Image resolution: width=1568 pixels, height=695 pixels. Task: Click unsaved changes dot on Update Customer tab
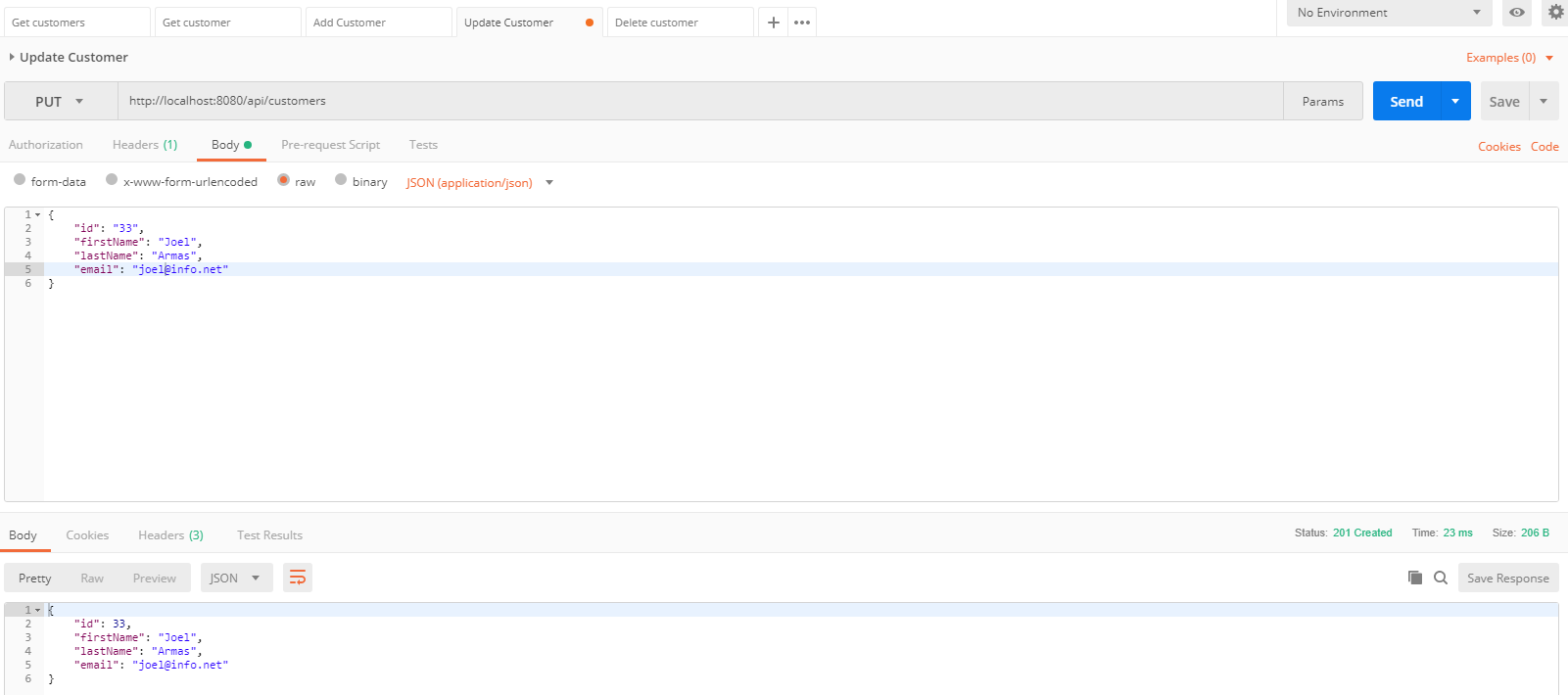[590, 23]
